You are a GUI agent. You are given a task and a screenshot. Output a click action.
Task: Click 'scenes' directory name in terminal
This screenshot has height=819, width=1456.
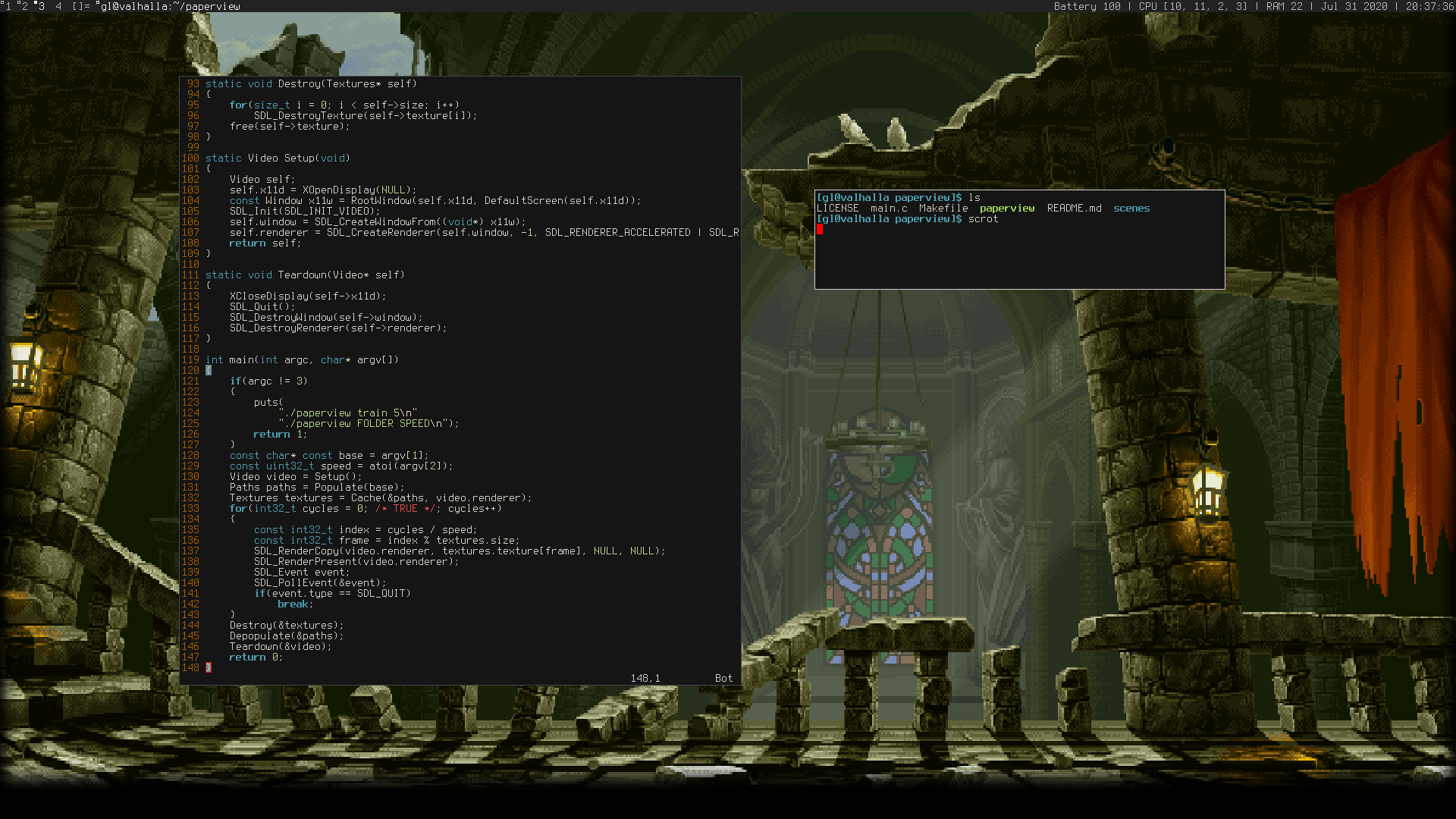(1131, 209)
